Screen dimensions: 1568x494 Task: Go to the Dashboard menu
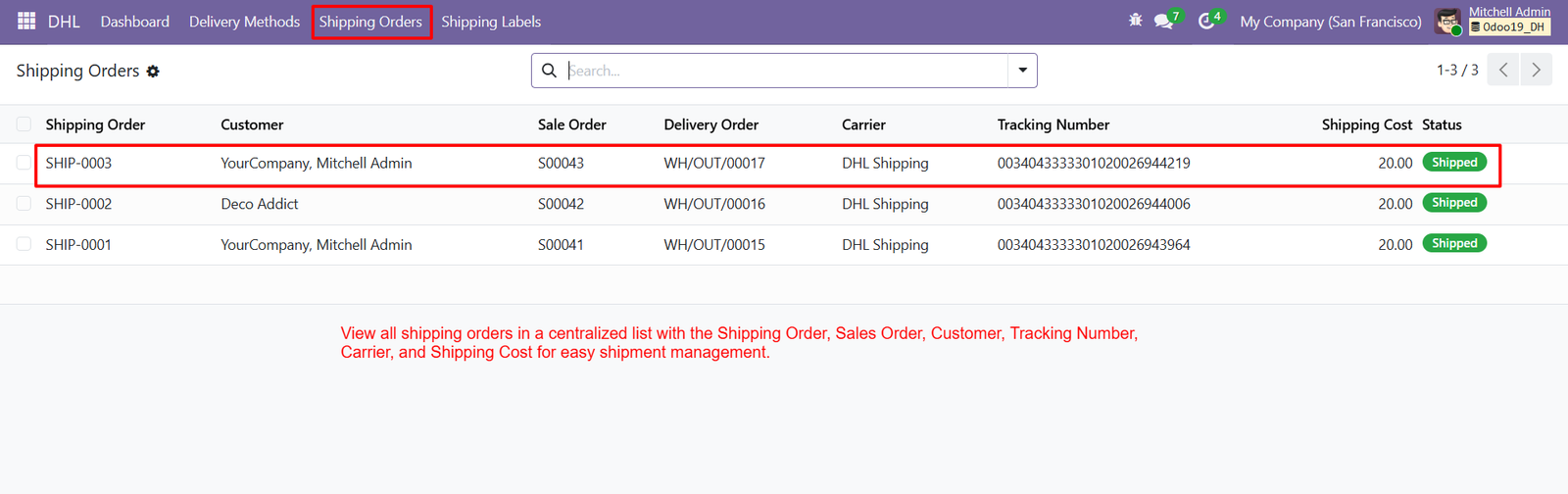point(134,22)
